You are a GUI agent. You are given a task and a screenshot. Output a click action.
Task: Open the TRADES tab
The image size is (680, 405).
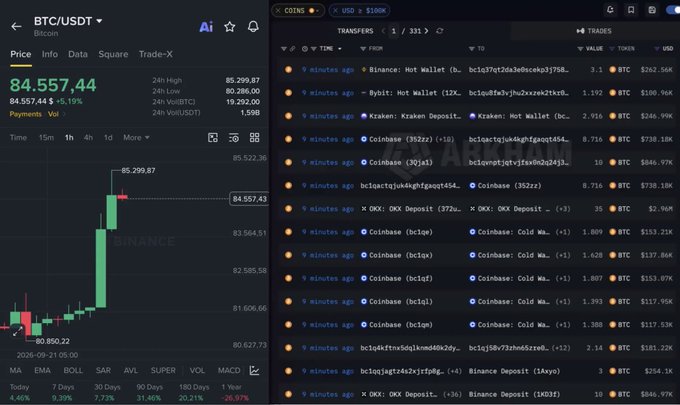click(594, 31)
